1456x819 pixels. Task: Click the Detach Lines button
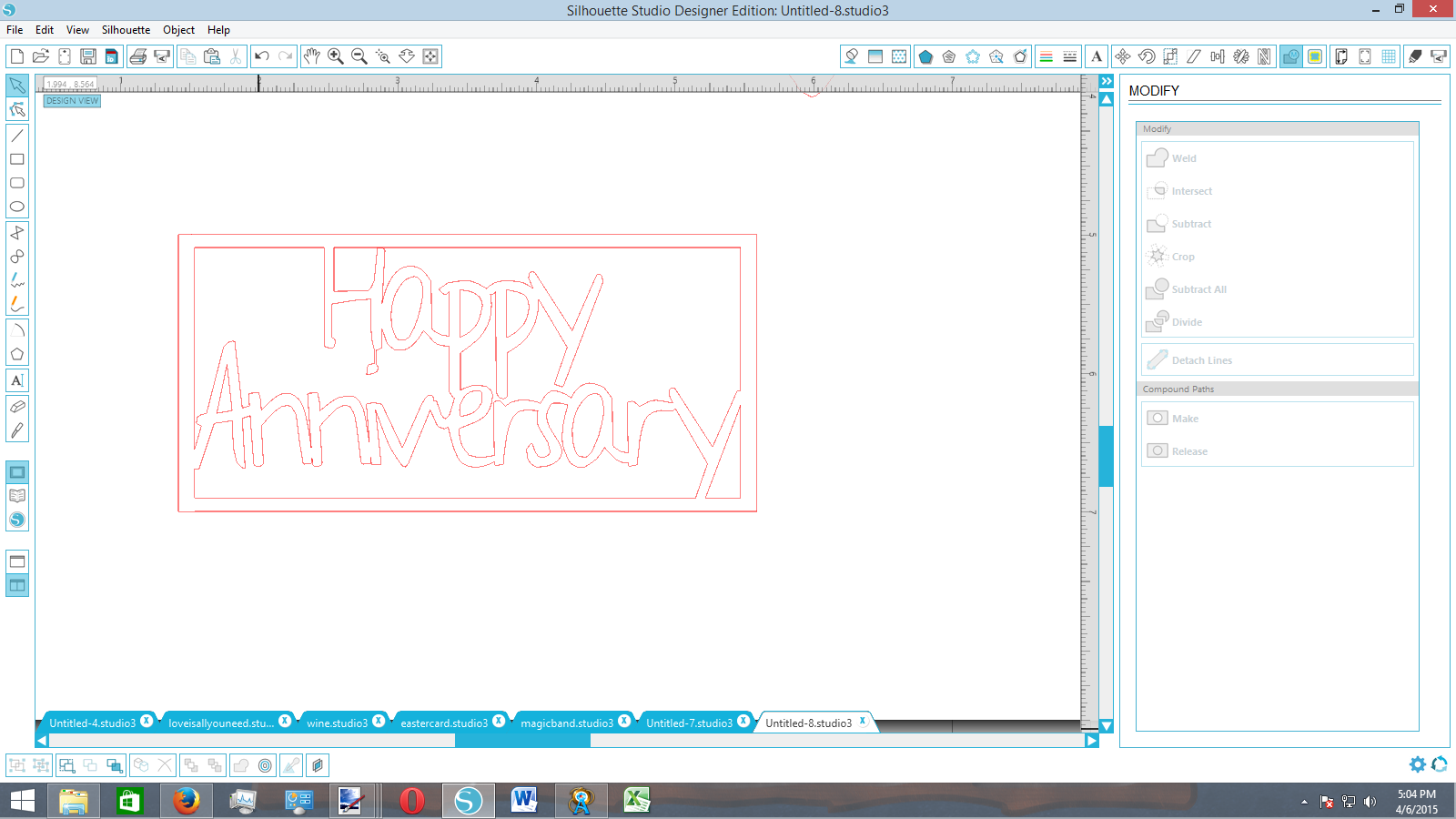[1278, 360]
